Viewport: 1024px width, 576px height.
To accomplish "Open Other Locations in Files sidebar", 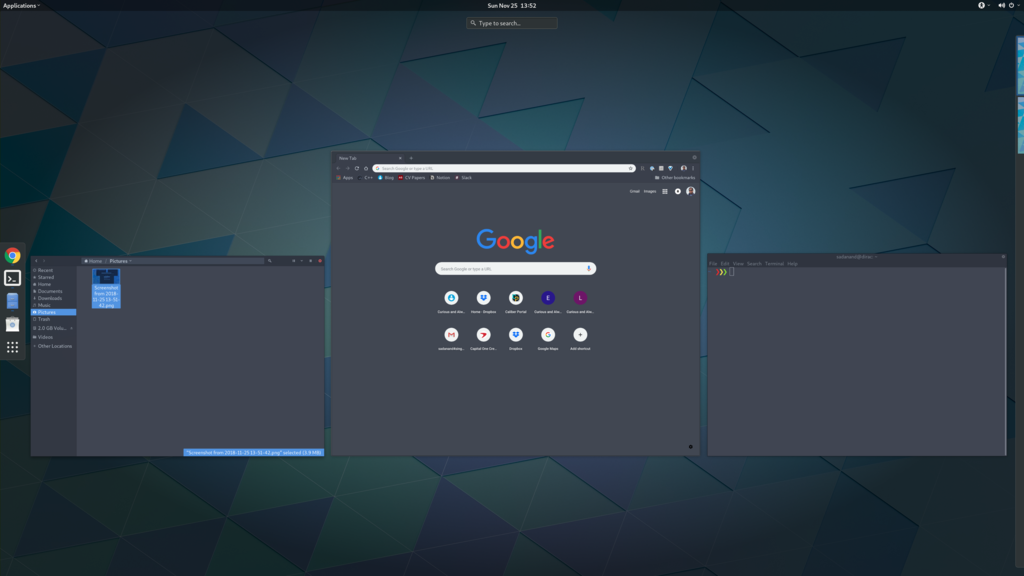I will click(54, 346).
